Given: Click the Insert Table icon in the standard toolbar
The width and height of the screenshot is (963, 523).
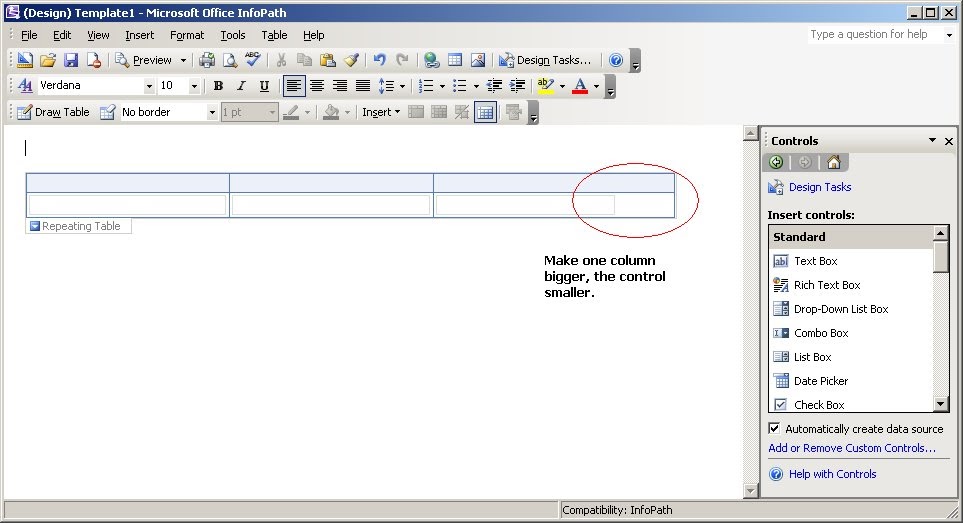Looking at the screenshot, I should click(x=454, y=60).
